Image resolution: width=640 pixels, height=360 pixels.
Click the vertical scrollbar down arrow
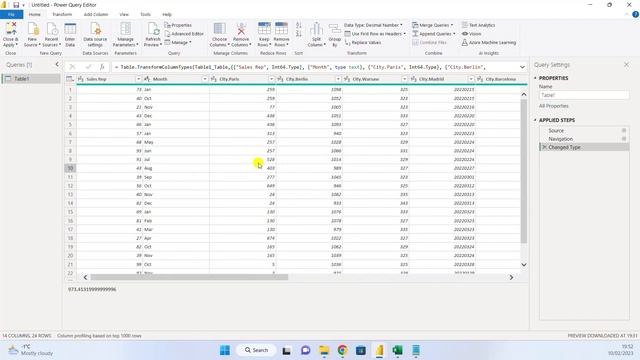(x=524, y=265)
